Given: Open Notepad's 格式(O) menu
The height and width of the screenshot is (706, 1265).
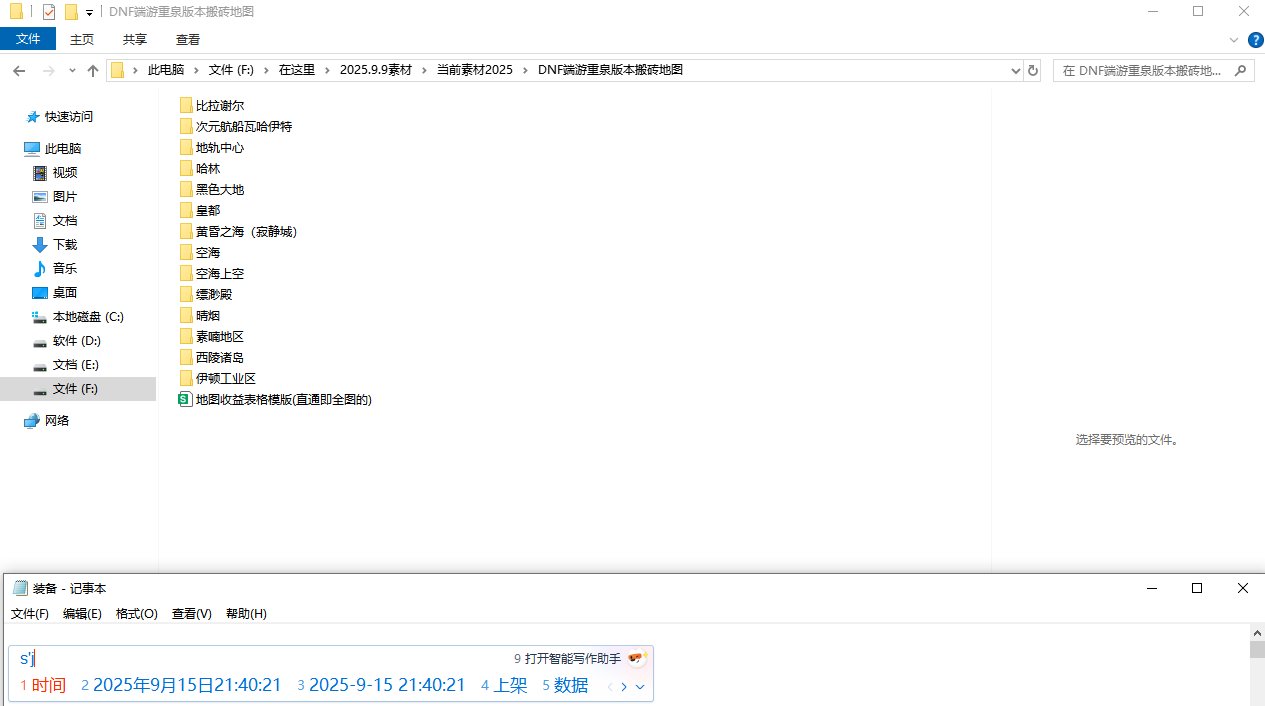Looking at the screenshot, I should coord(136,614).
